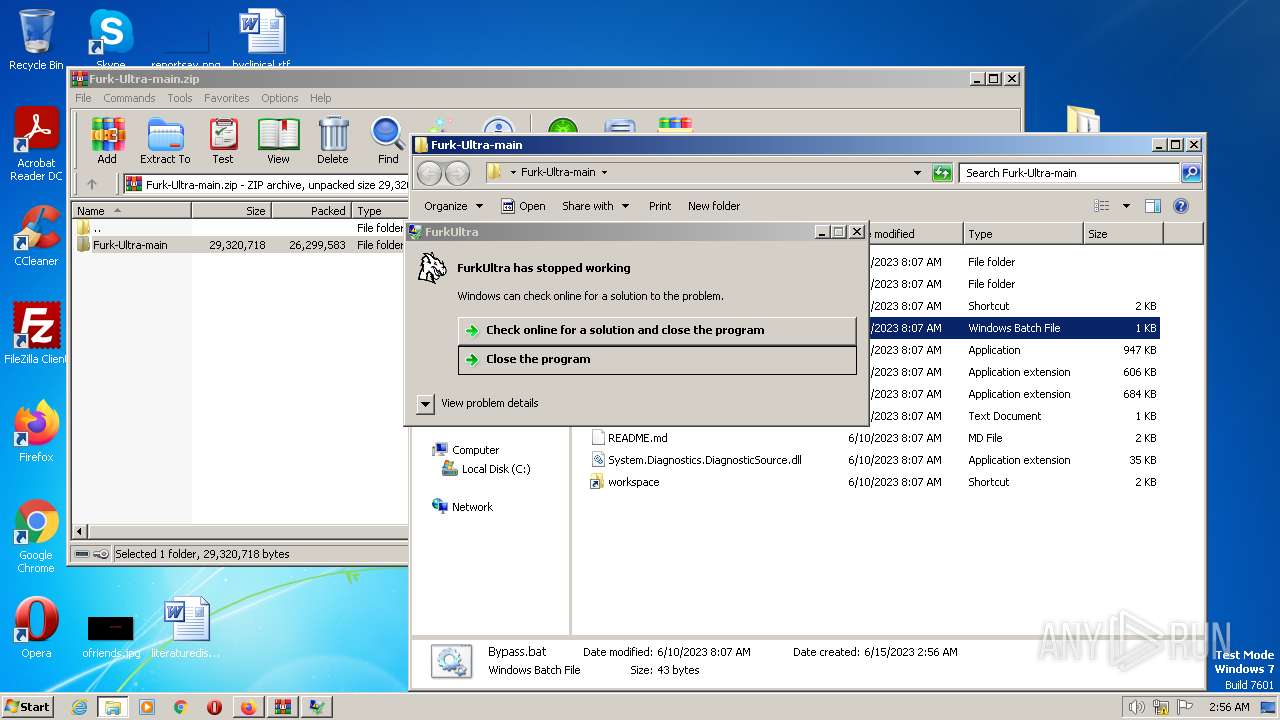Expand the Furk-Ultra-main breadcrumb arrow
Image resolution: width=1280 pixels, height=720 pixels.
[x=604, y=172]
